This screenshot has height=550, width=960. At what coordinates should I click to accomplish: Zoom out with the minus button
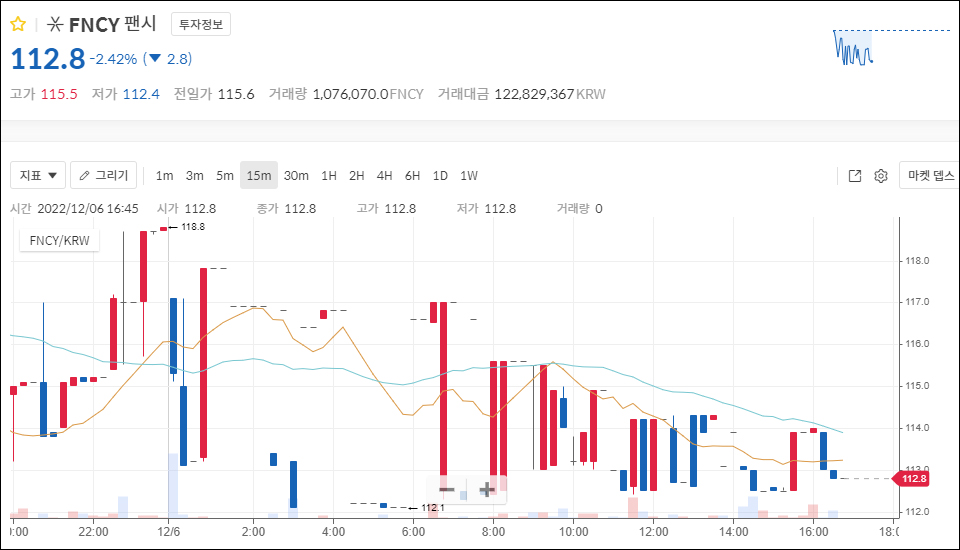pyautogui.click(x=447, y=490)
